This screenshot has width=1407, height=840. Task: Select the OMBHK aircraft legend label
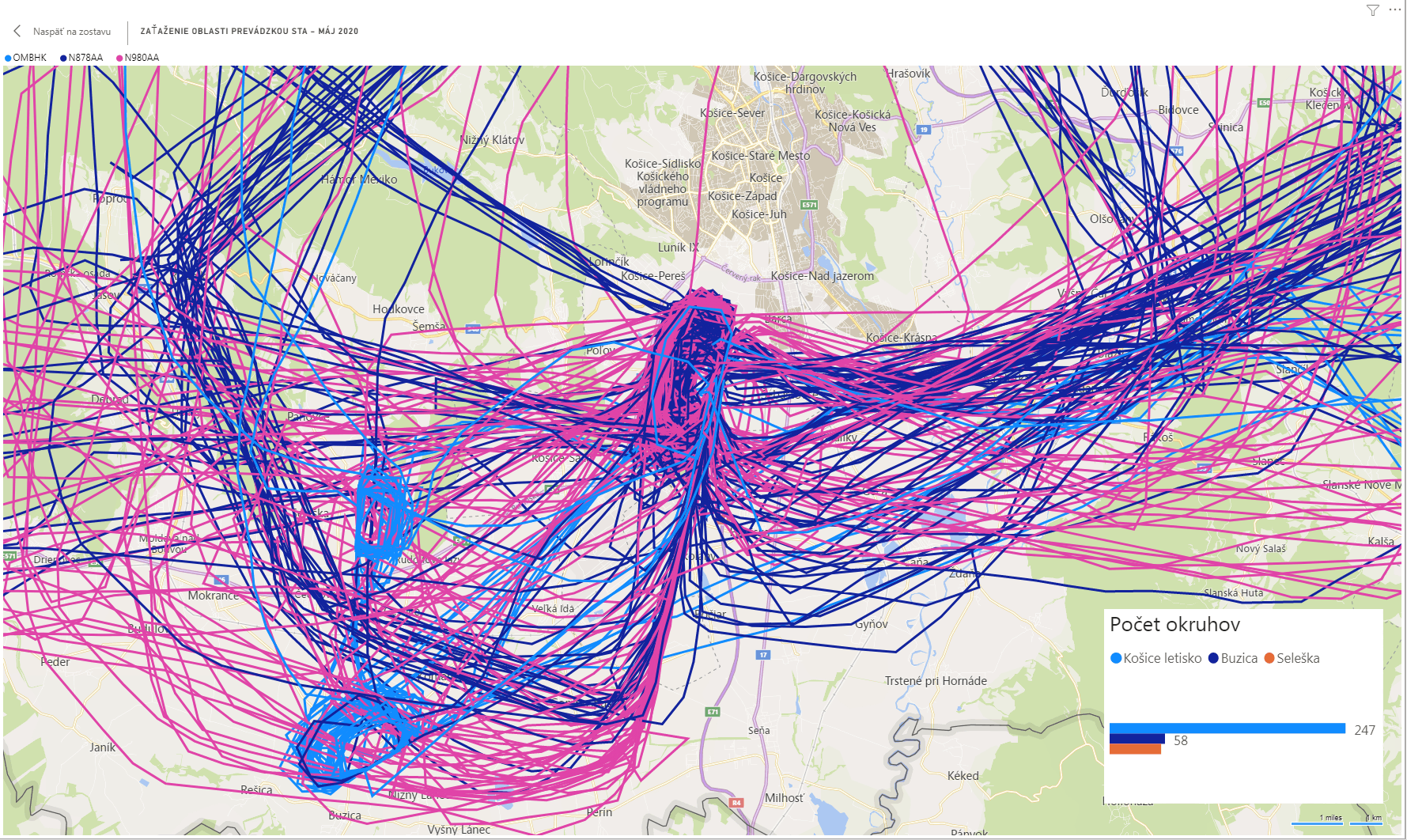point(29,58)
